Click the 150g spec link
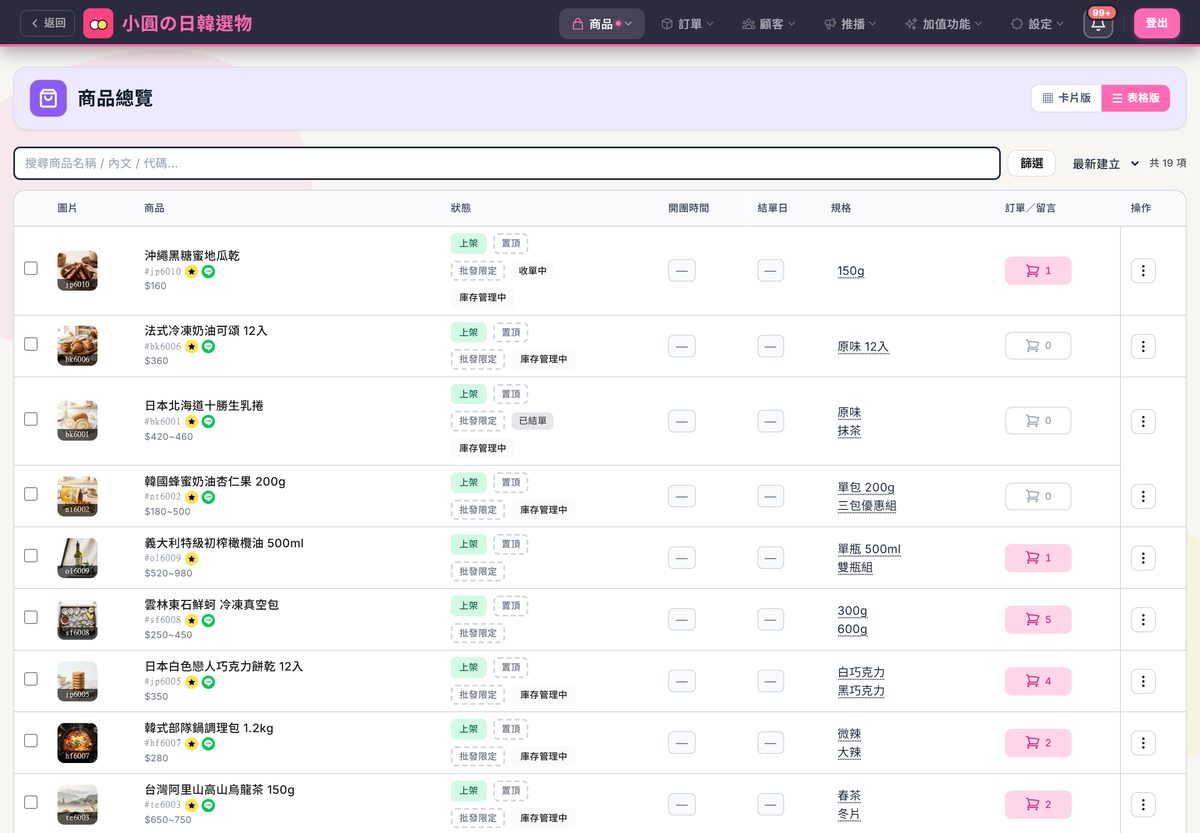This screenshot has height=833, width=1200. [851, 271]
